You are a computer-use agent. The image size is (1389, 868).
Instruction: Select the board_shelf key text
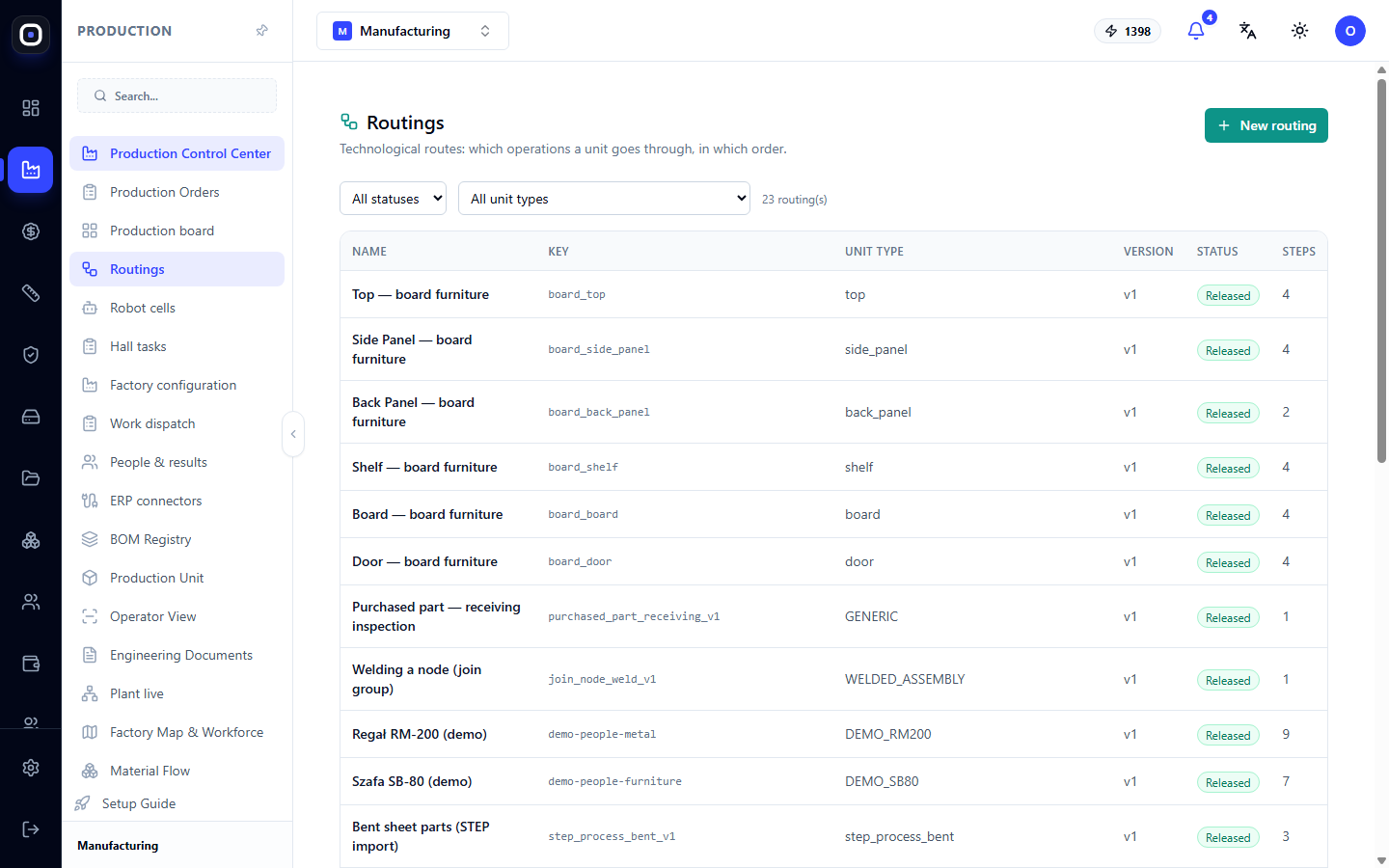[x=583, y=467]
